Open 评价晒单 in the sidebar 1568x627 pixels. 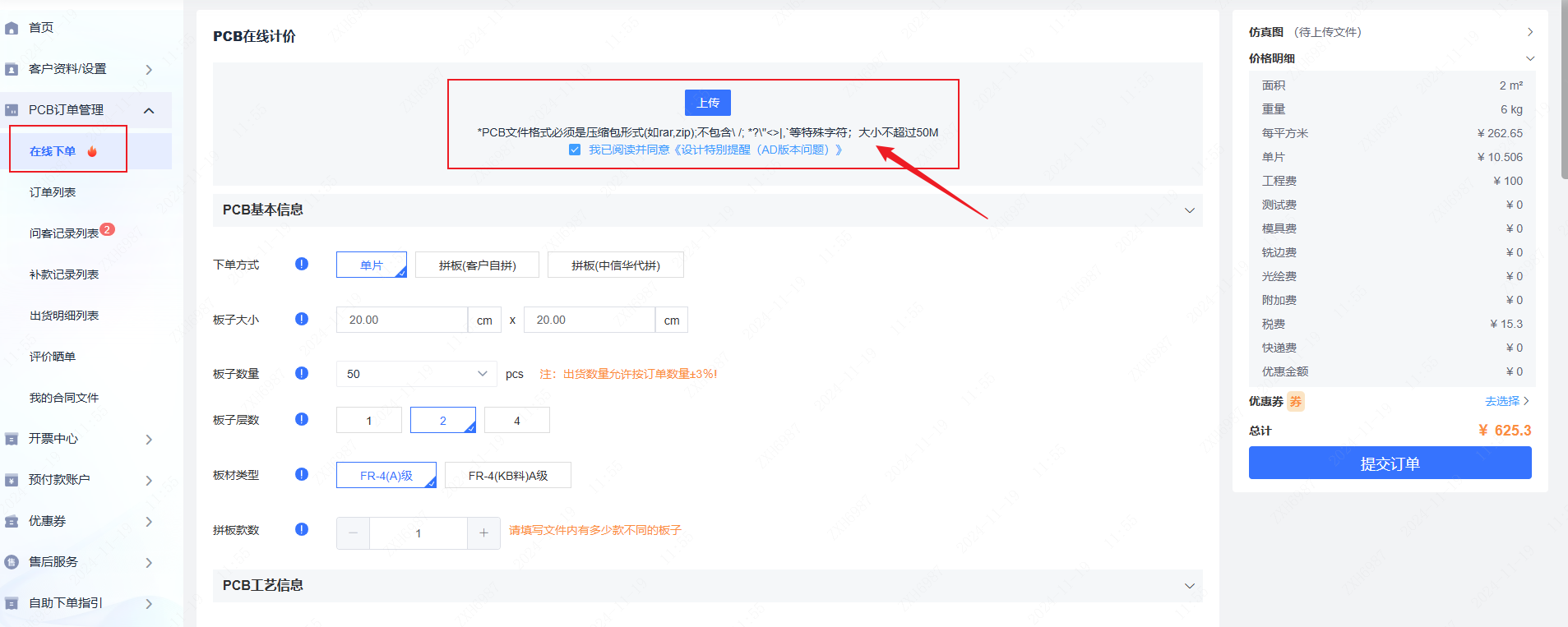[53, 357]
